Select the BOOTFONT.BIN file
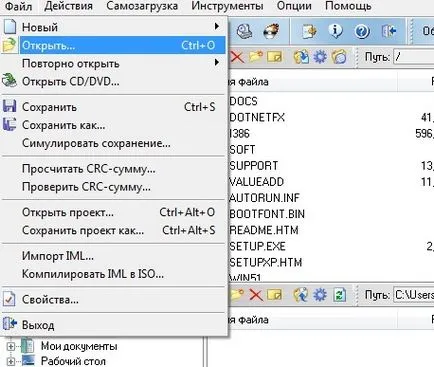The height and width of the screenshot is (367, 434). click(x=267, y=214)
